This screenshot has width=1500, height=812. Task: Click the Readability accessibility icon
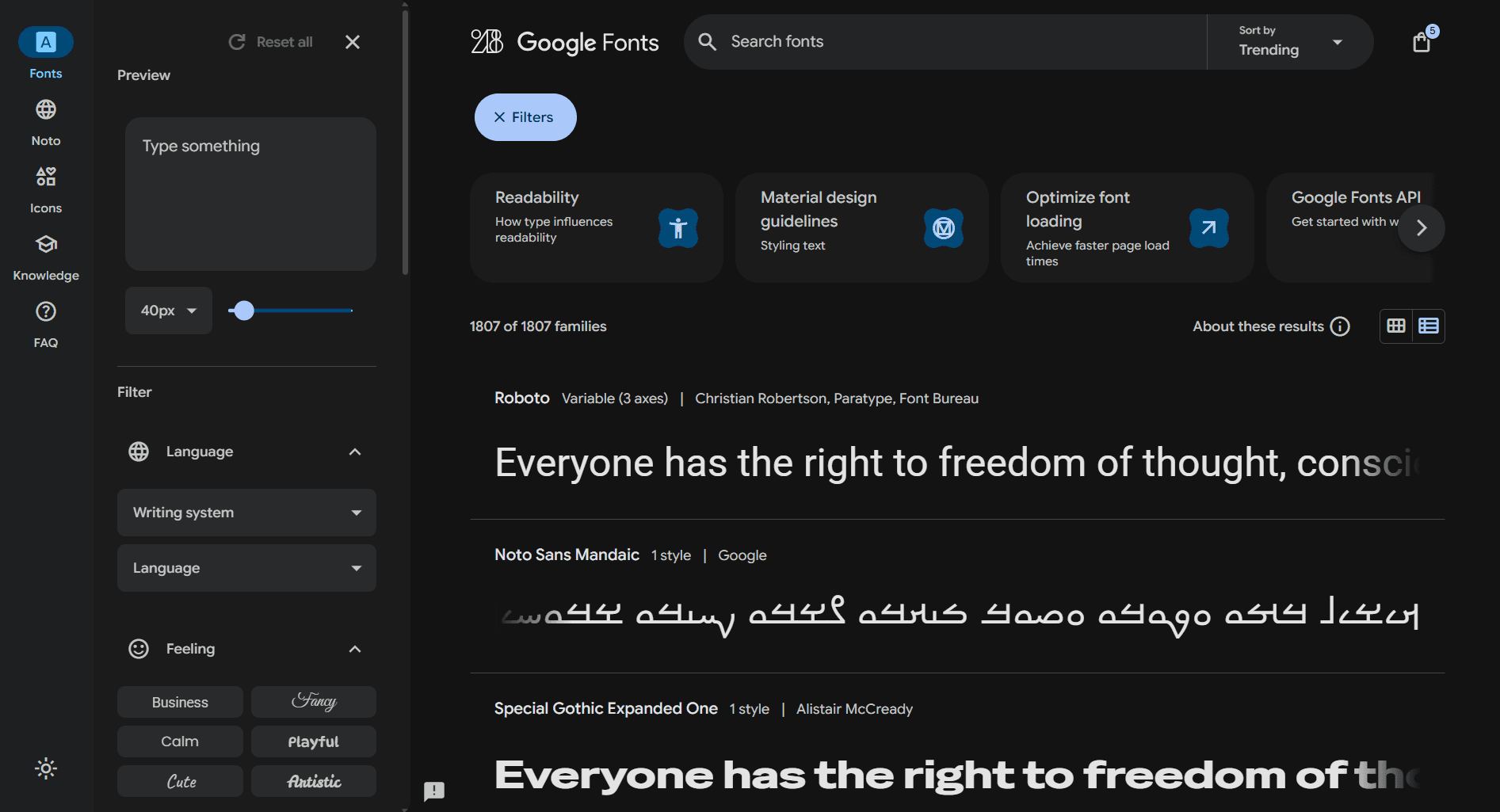pos(678,228)
